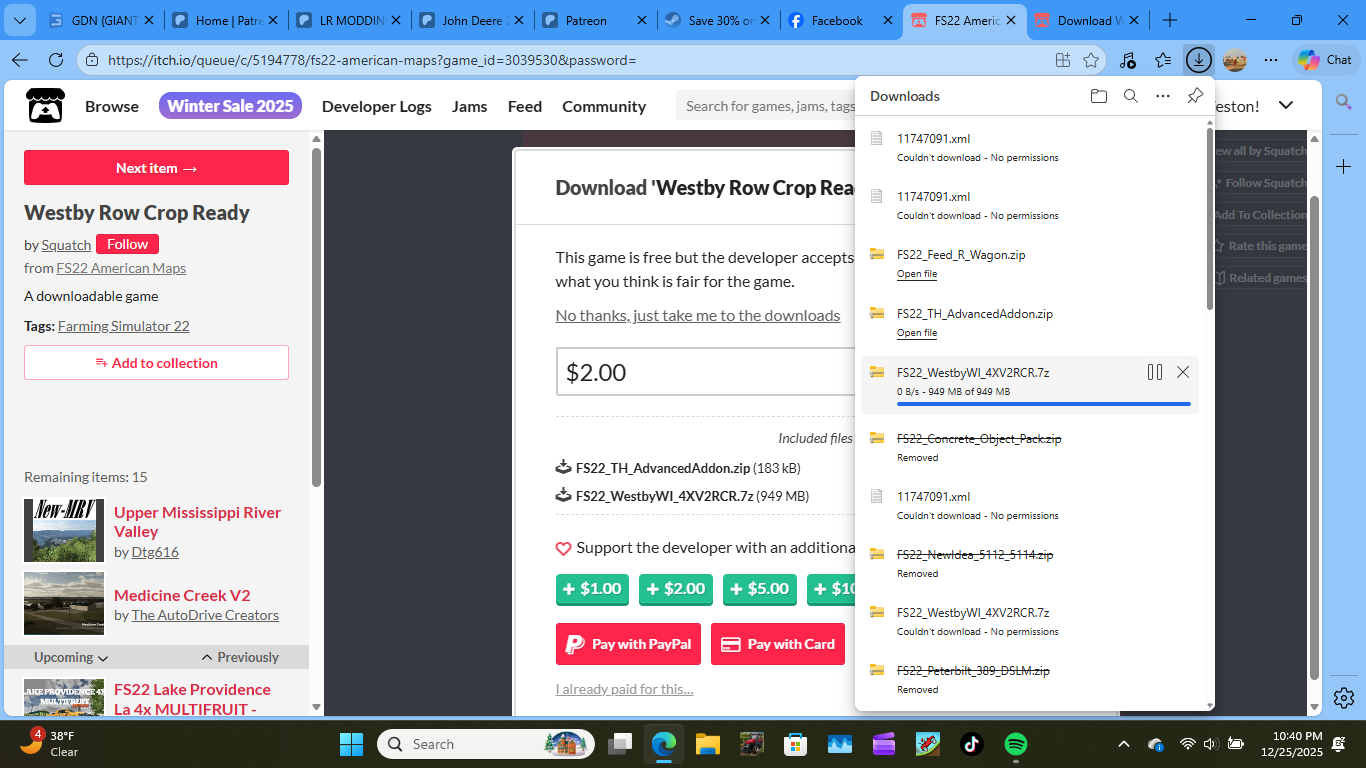
Task: Open new browser tab
Action: pos(1170,20)
